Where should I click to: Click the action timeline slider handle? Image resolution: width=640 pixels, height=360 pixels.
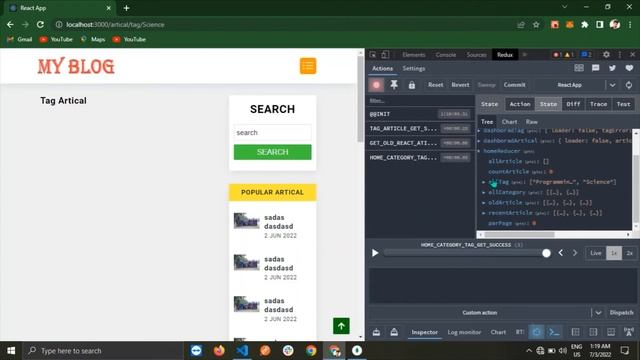(546, 253)
